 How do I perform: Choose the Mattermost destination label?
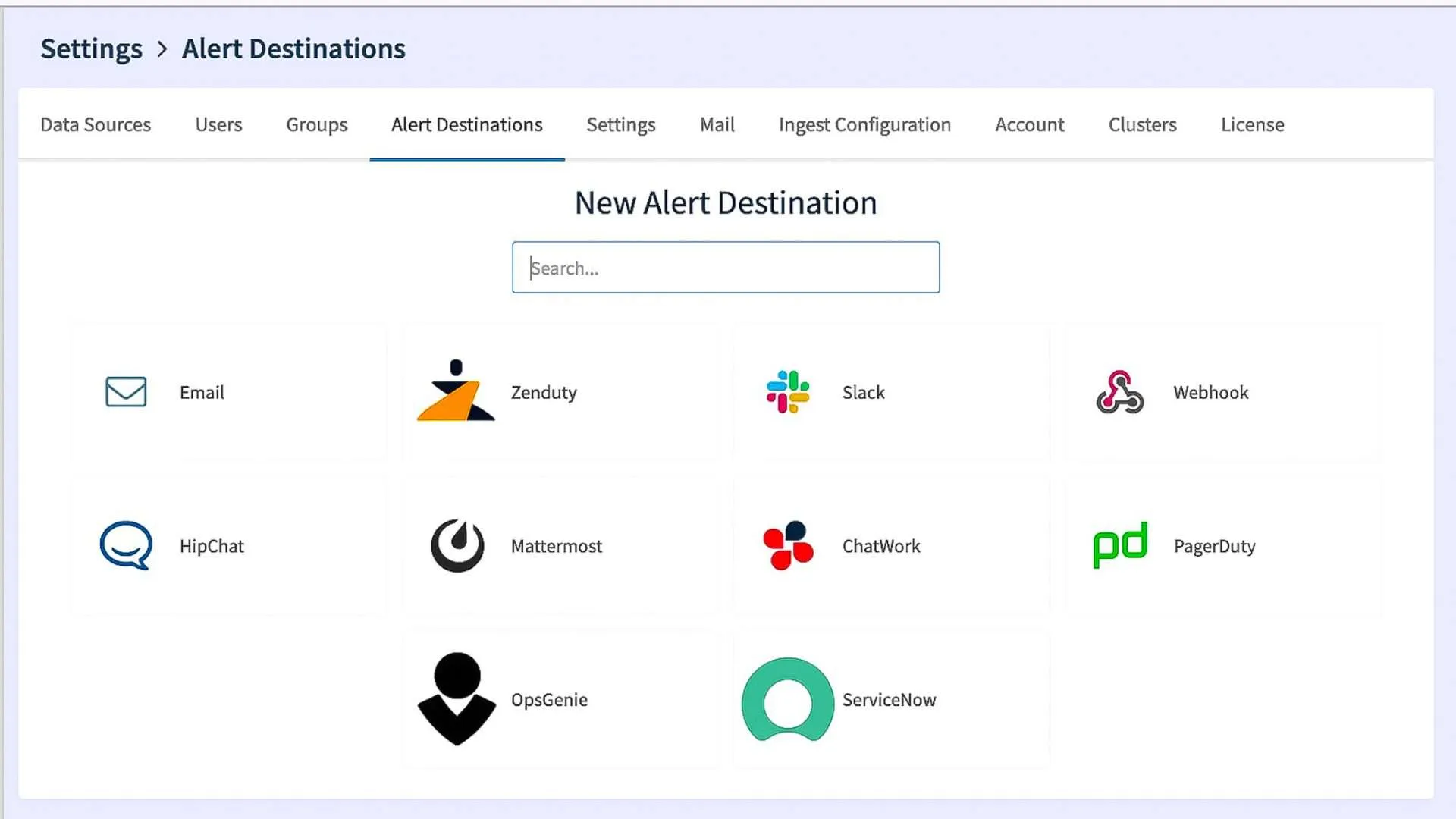pyautogui.click(x=557, y=546)
